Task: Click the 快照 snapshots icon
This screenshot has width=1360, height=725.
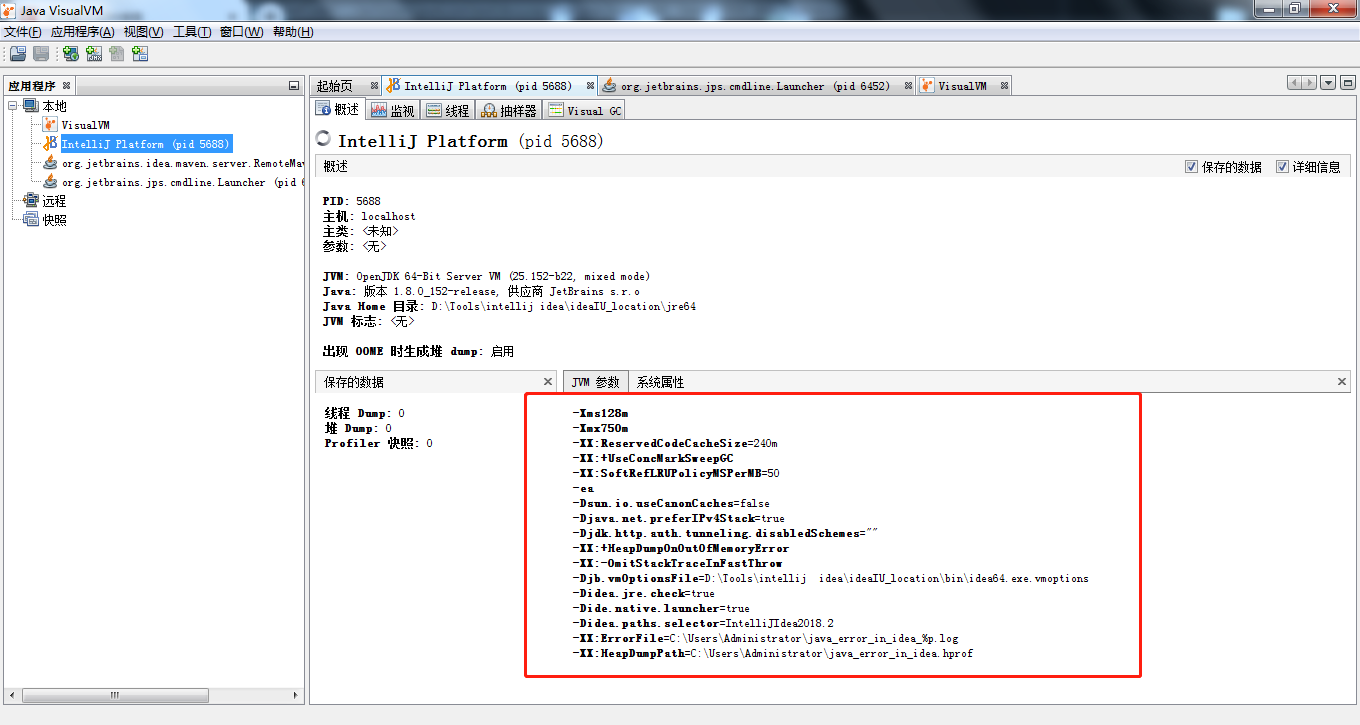Action: point(30,220)
